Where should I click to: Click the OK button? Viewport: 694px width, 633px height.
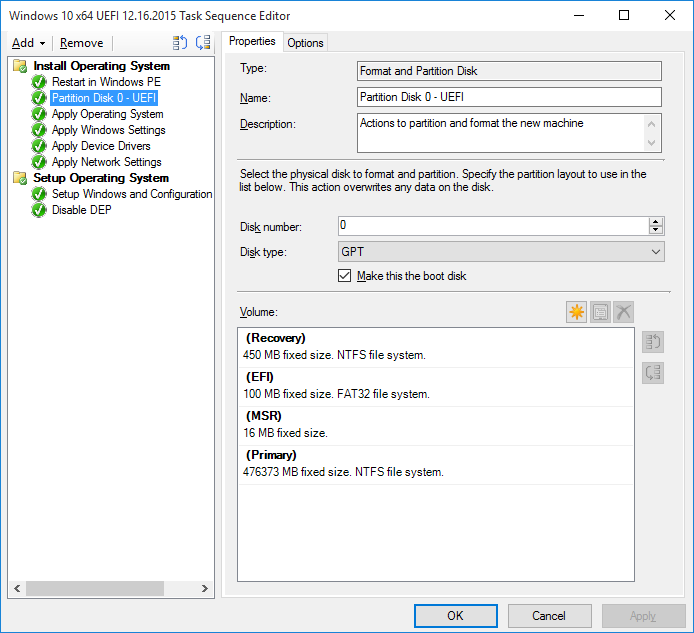[x=455, y=616]
